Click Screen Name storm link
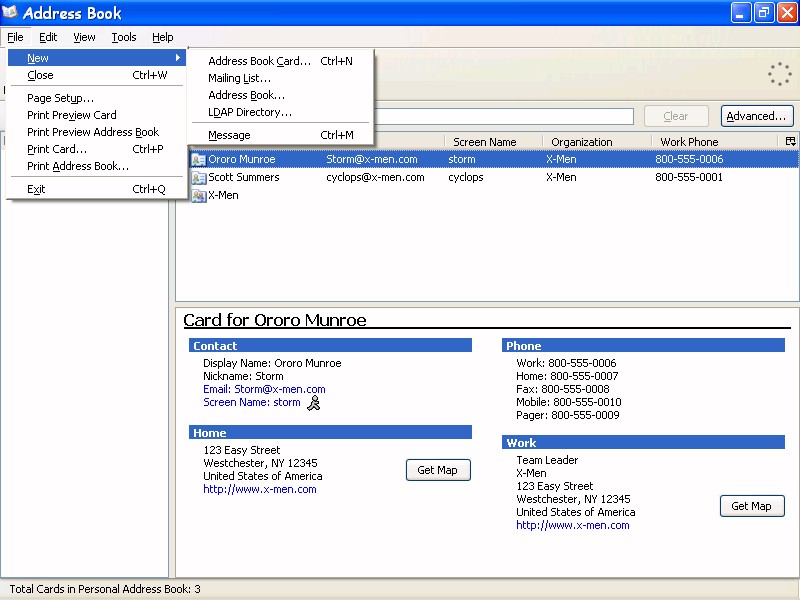 coord(252,402)
